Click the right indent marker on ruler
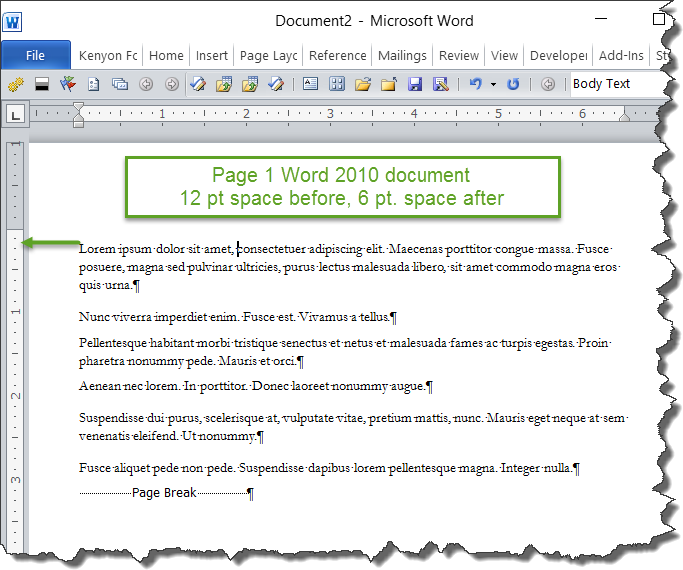 (624, 115)
